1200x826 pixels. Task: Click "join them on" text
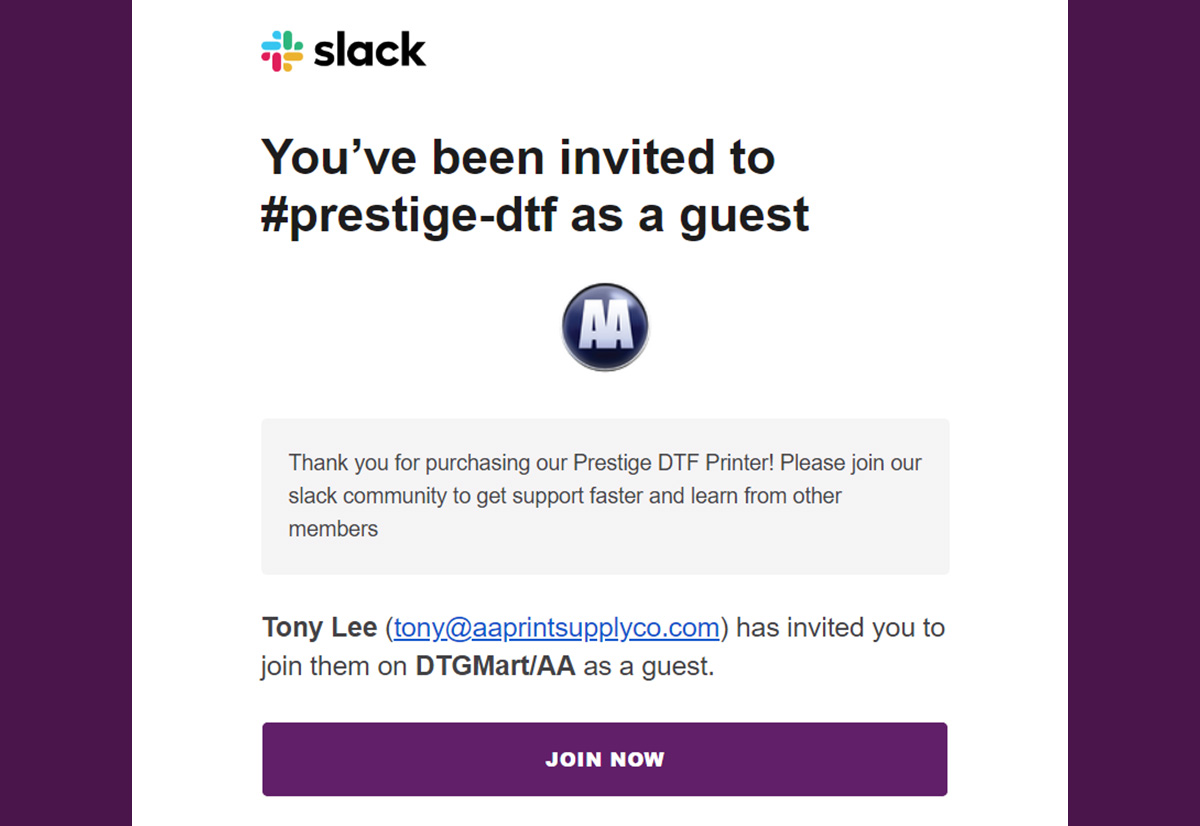click(x=334, y=666)
